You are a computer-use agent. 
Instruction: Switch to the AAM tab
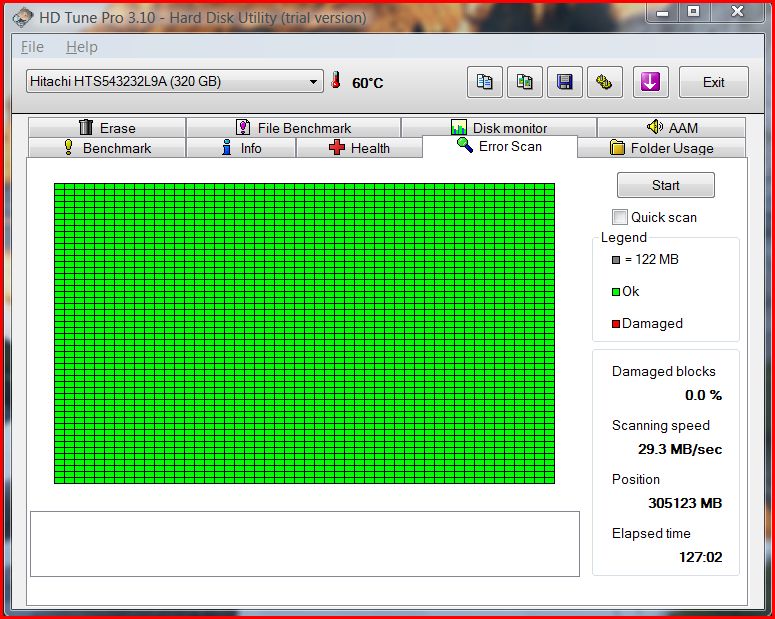click(x=671, y=128)
